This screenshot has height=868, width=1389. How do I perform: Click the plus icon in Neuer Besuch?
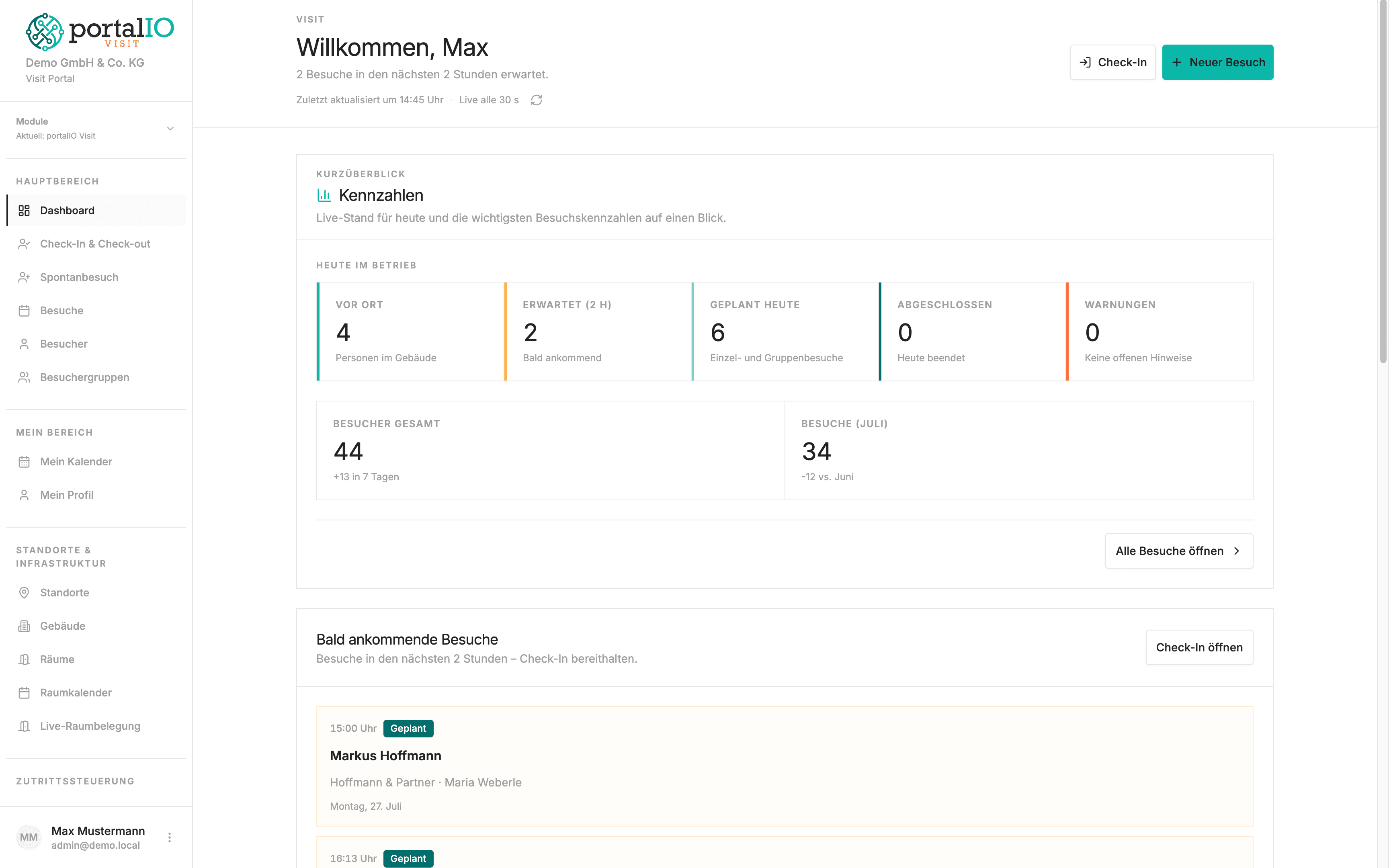click(1177, 62)
